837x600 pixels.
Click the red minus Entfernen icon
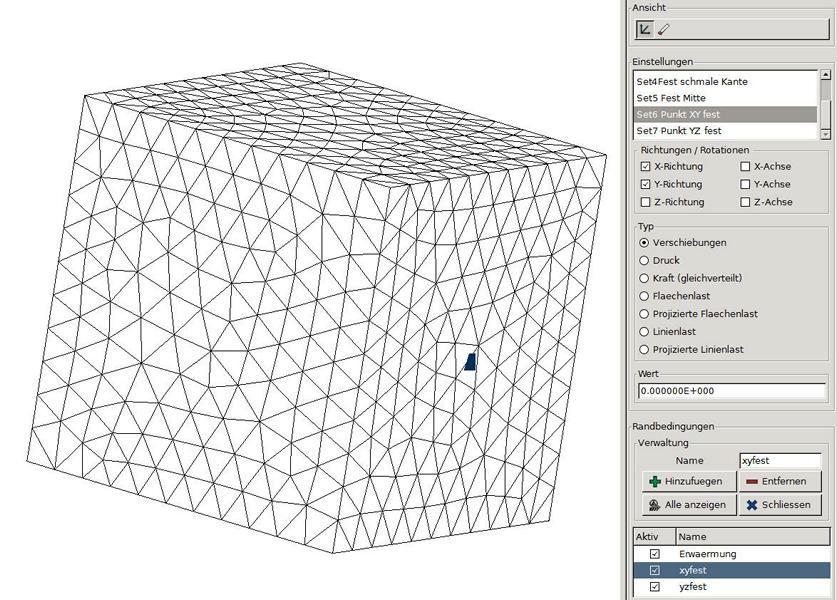coord(752,481)
